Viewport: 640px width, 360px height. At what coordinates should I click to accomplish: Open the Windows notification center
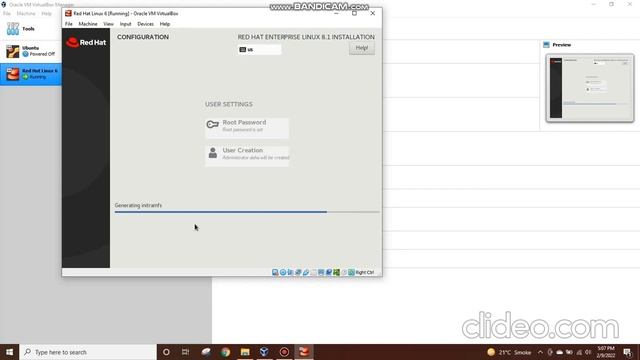click(627, 352)
